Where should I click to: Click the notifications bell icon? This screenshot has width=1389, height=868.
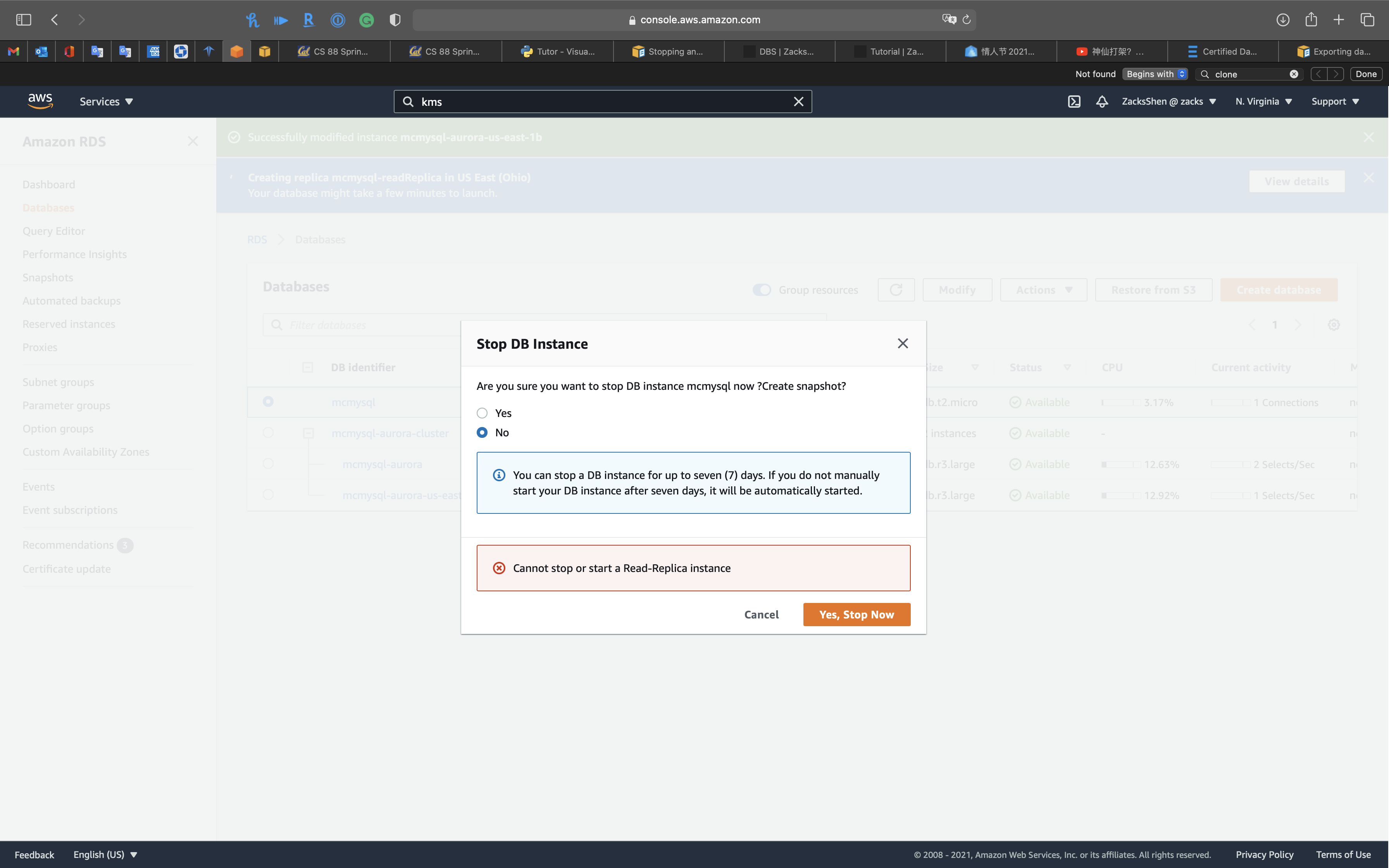pos(1101,102)
